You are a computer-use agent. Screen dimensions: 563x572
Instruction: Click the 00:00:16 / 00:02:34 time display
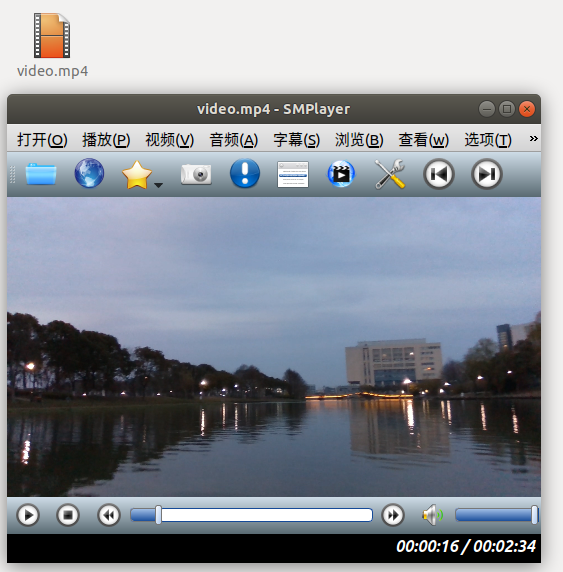(466, 546)
